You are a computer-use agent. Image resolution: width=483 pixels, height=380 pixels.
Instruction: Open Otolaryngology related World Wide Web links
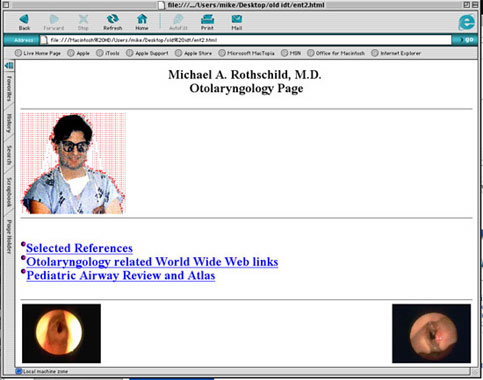pyautogui.click(x=152, y=262)
